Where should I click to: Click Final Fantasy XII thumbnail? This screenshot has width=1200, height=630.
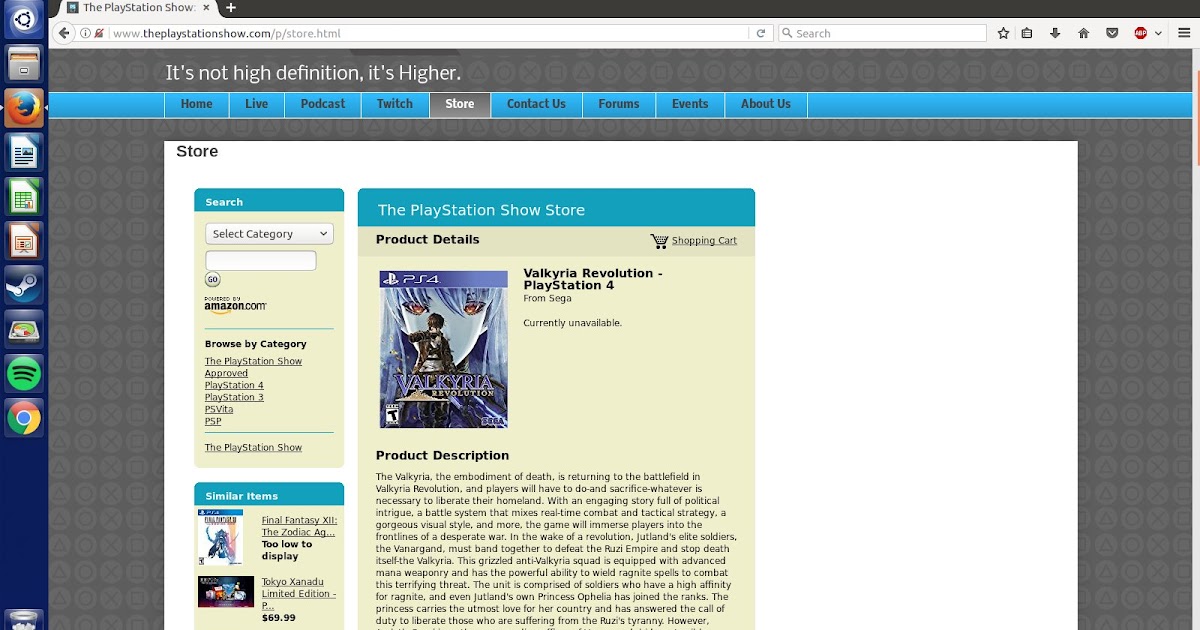tap(221, 538)
